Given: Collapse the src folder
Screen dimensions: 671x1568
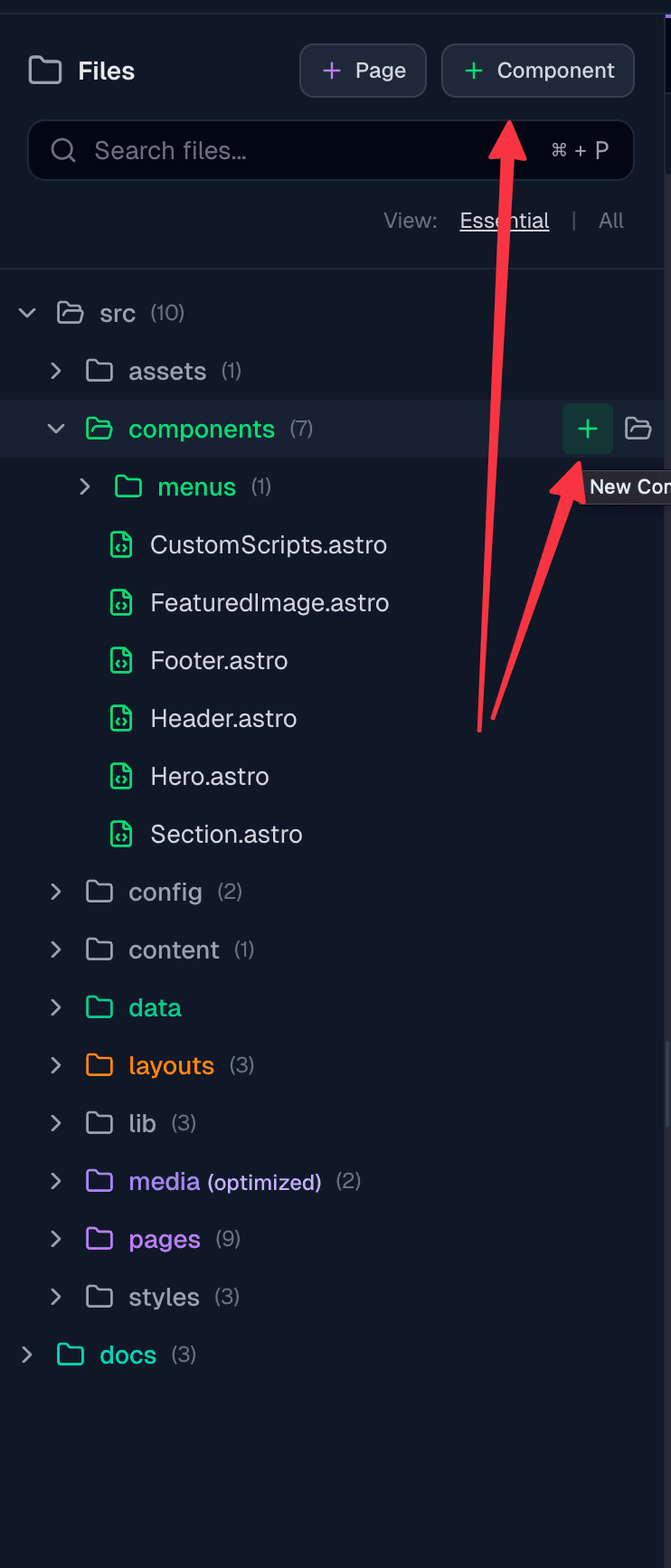Looking at the screenshot, I should tap(26, 312).
